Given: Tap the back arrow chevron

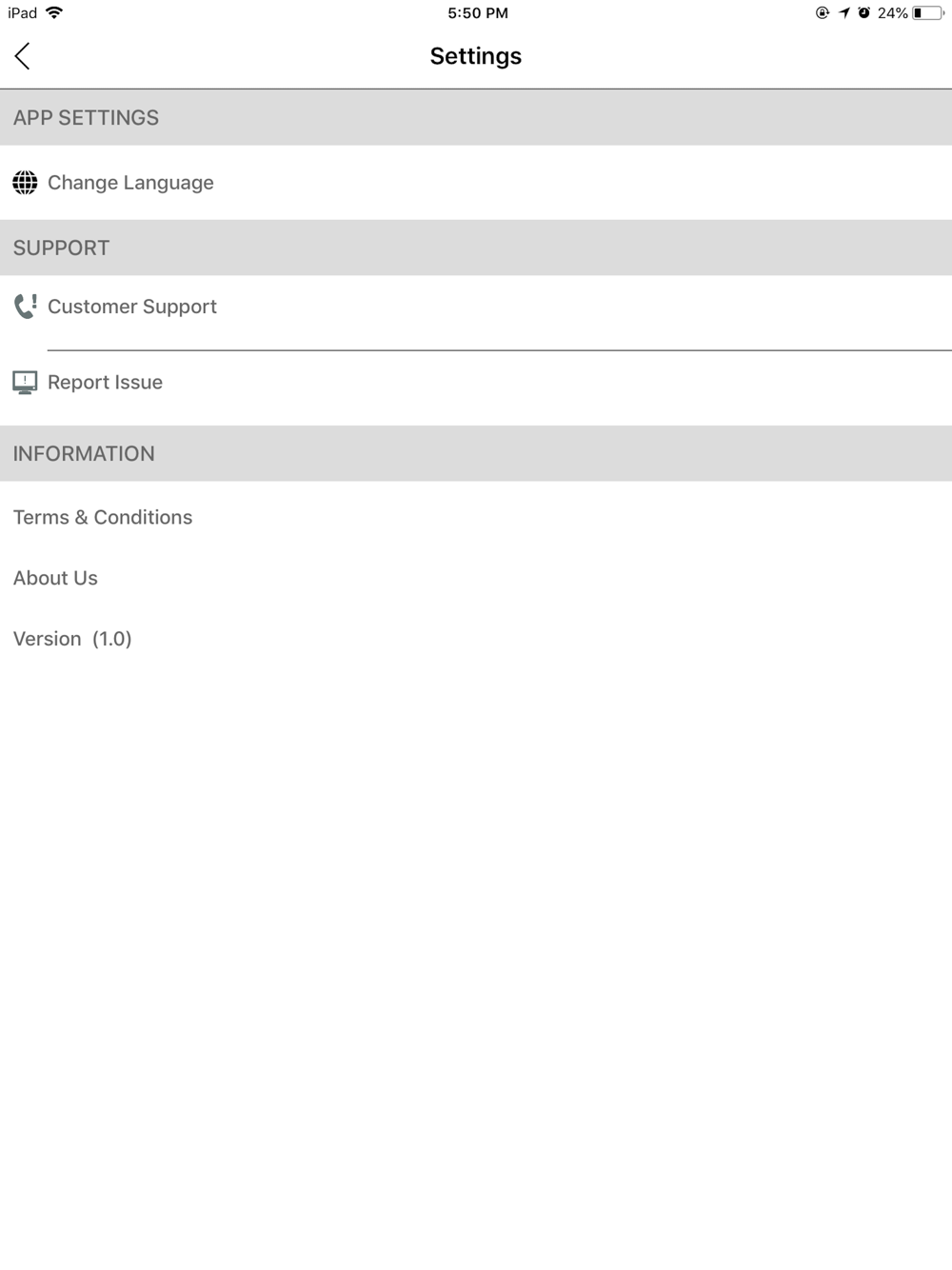Looking at the screenshot, I should click(23, 56).
